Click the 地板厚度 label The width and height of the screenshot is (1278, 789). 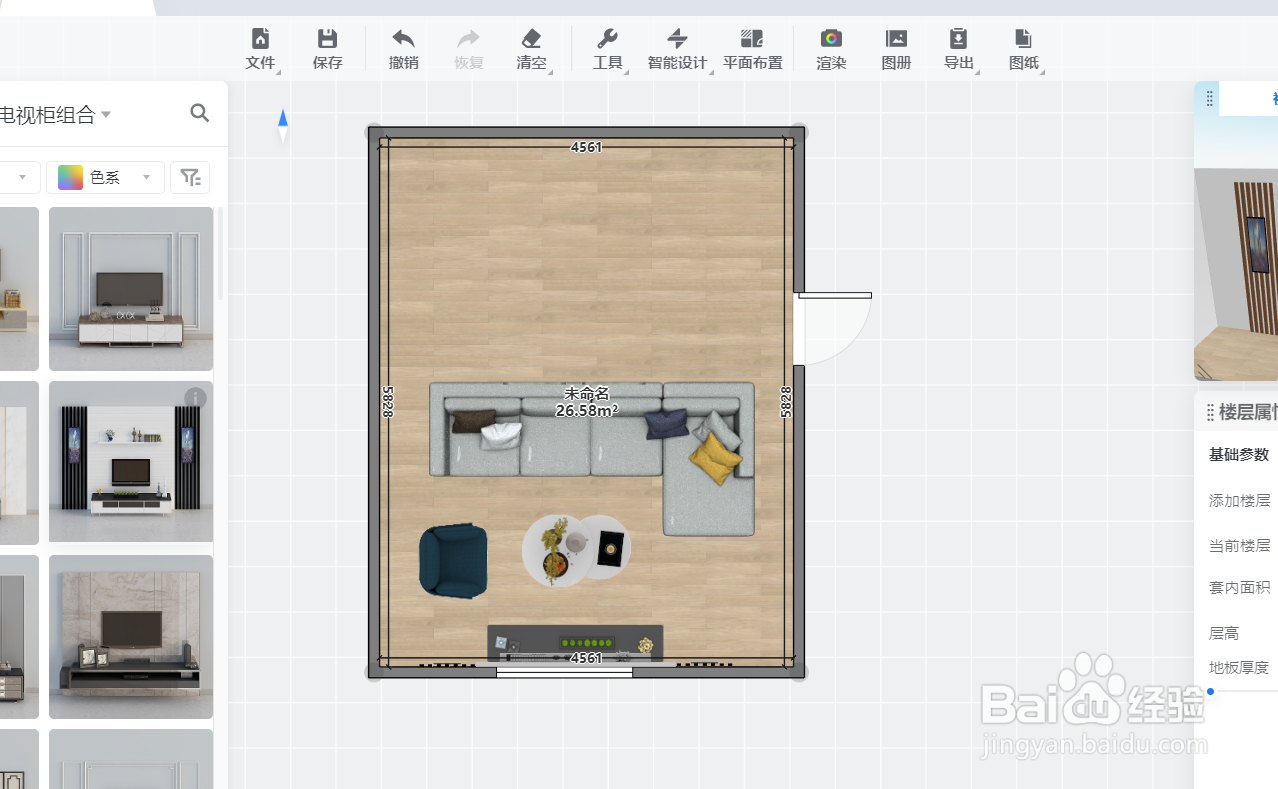point(1239,668)
